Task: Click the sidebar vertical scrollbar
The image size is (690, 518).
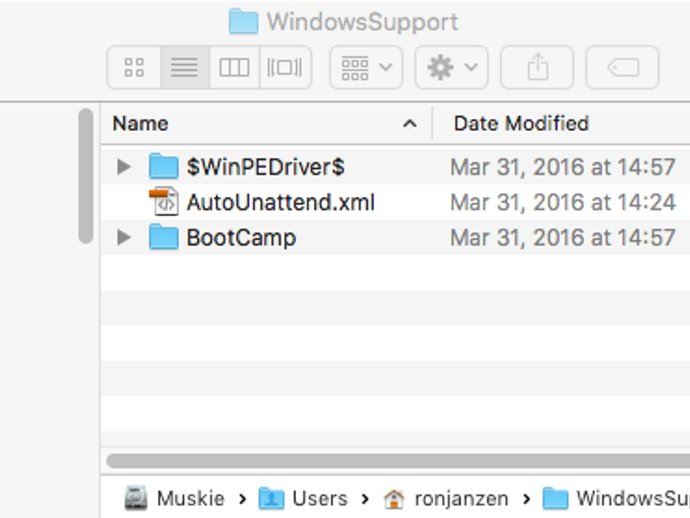Action: pos(86,176)
